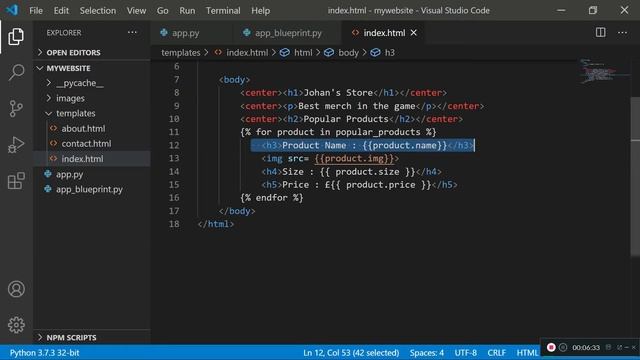640x360 pixels.
Task: Click the '{% endfor %}' line
Action: pyautogui.click(x=272, y=198)
